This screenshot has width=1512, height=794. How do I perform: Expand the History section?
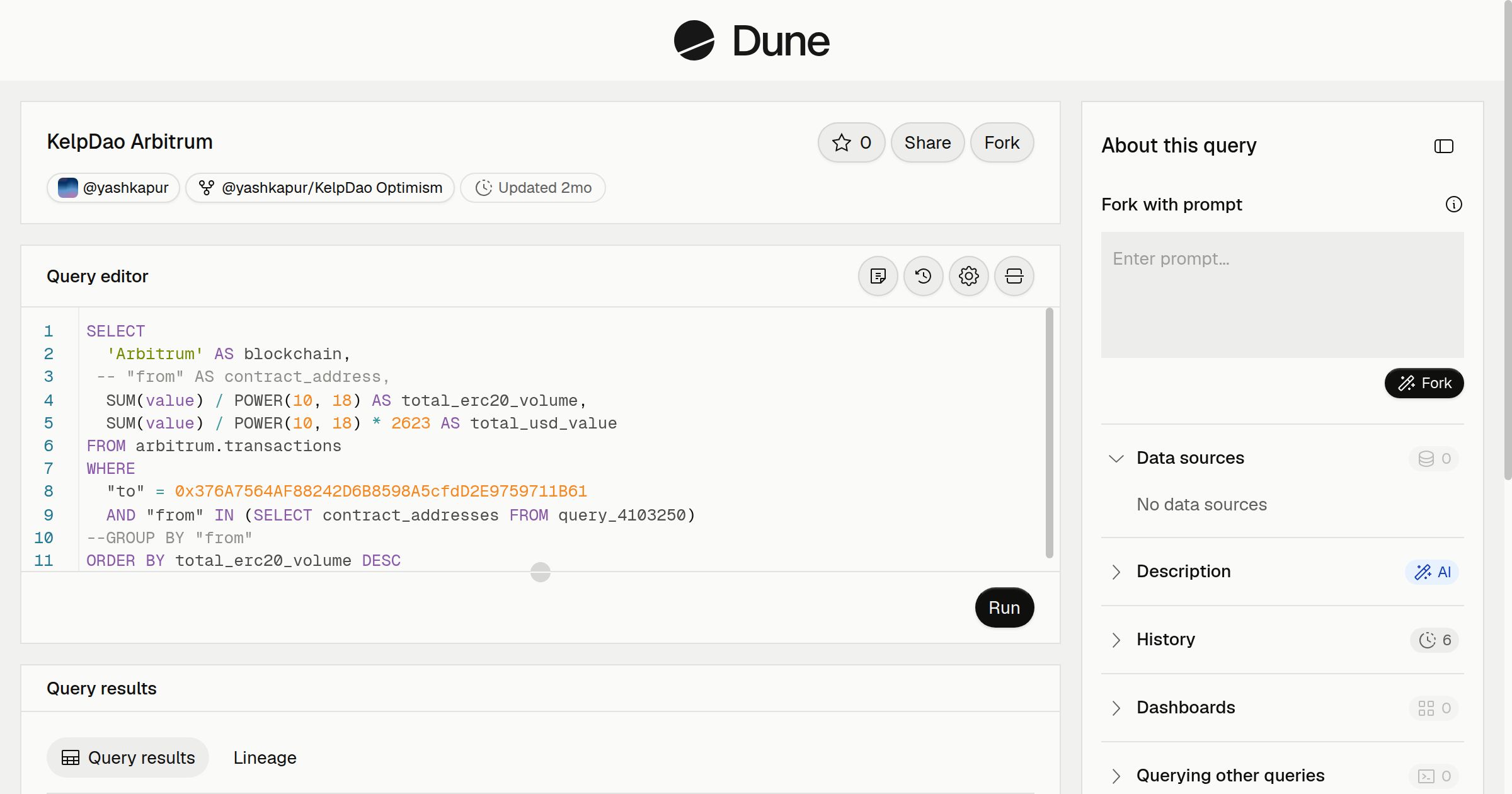click(x=1116, y=640)
